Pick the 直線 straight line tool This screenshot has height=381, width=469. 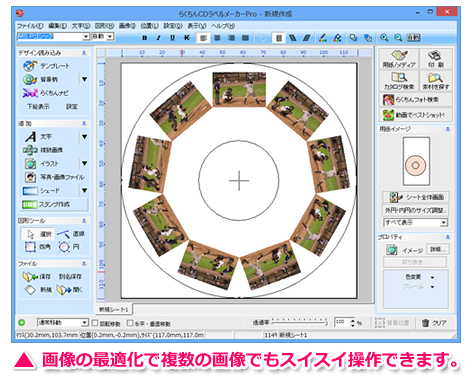(x=70, y=234)
